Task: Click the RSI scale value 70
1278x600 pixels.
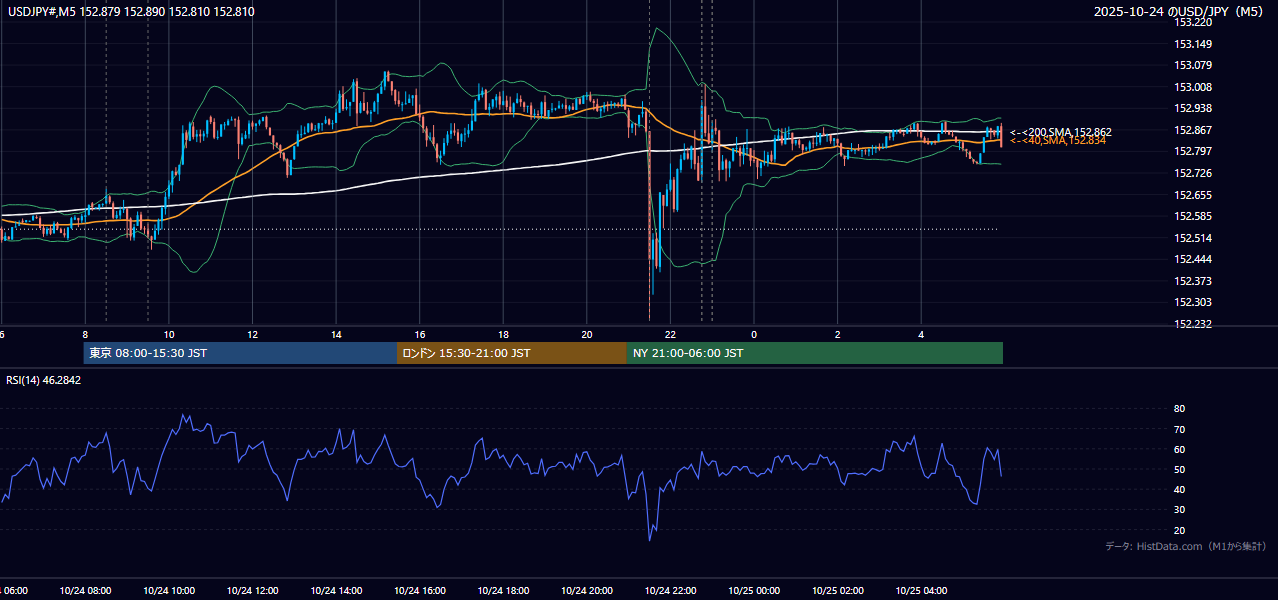Action: click(x=1179, y=429)
